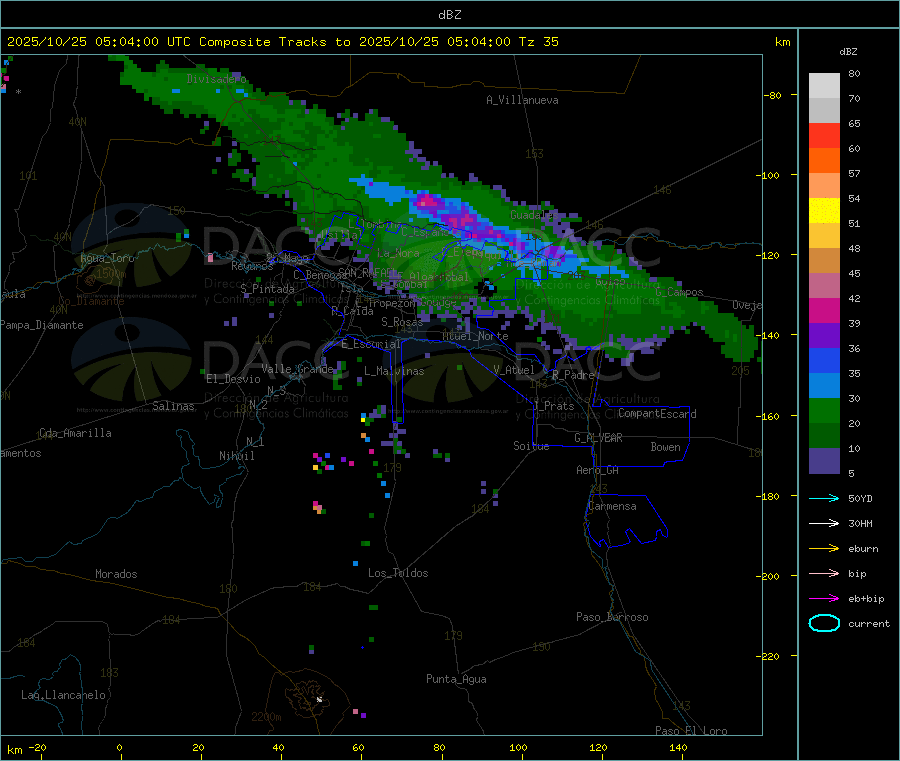Viewport: 900px width, 761px height.
Task: Click the 'km' label at bottom-left corner
Action: pos(14,750)
